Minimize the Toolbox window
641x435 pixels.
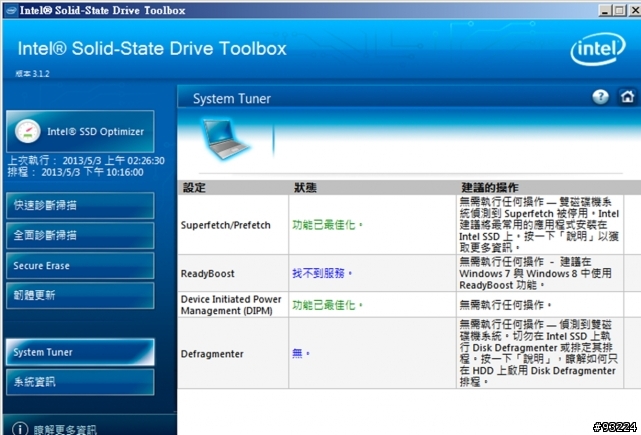click(x=605, y=10)
